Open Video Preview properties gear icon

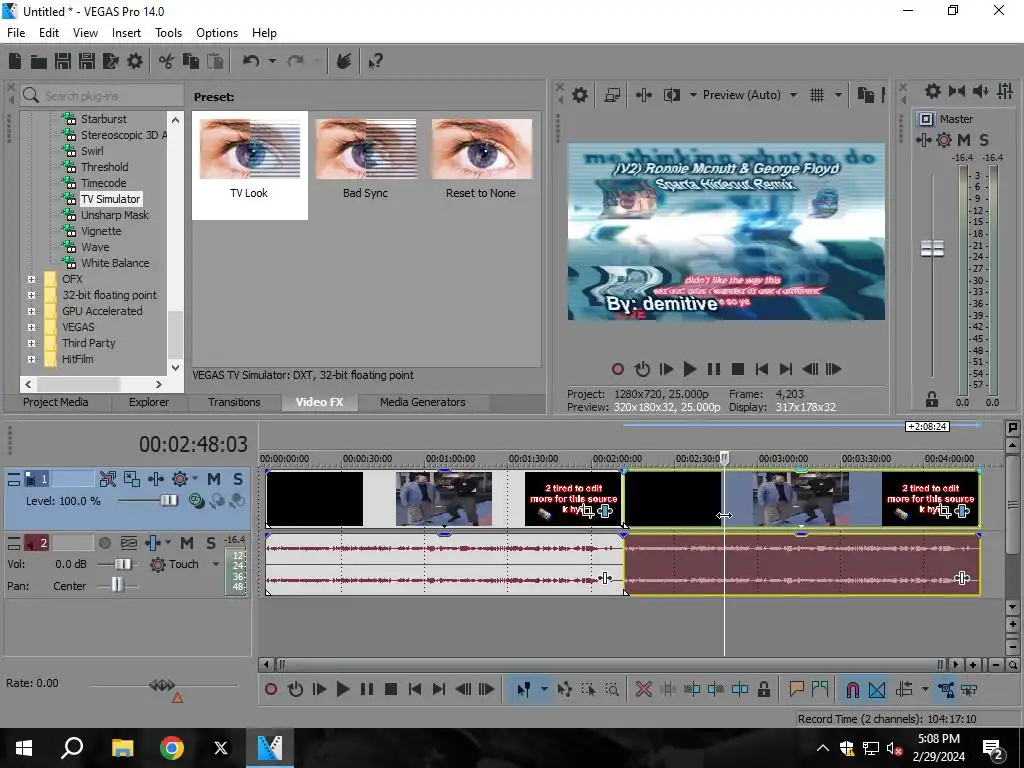pos(580,95)
